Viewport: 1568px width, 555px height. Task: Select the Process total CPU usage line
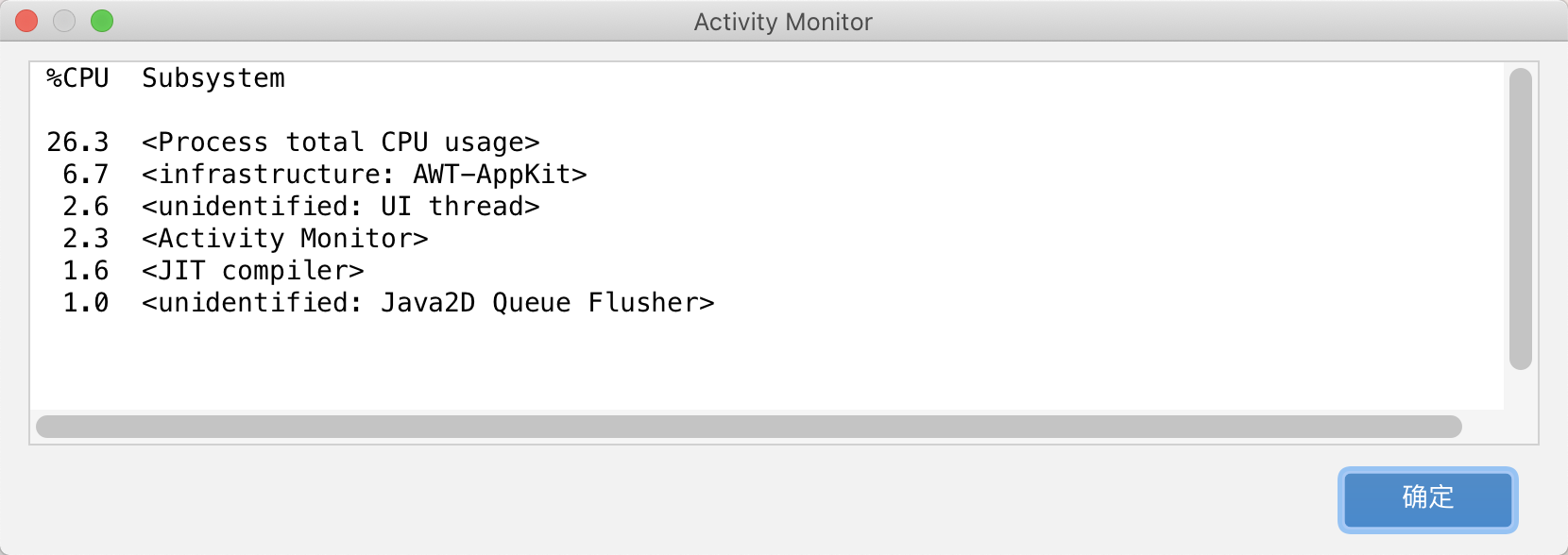click(x=340, y=143)
